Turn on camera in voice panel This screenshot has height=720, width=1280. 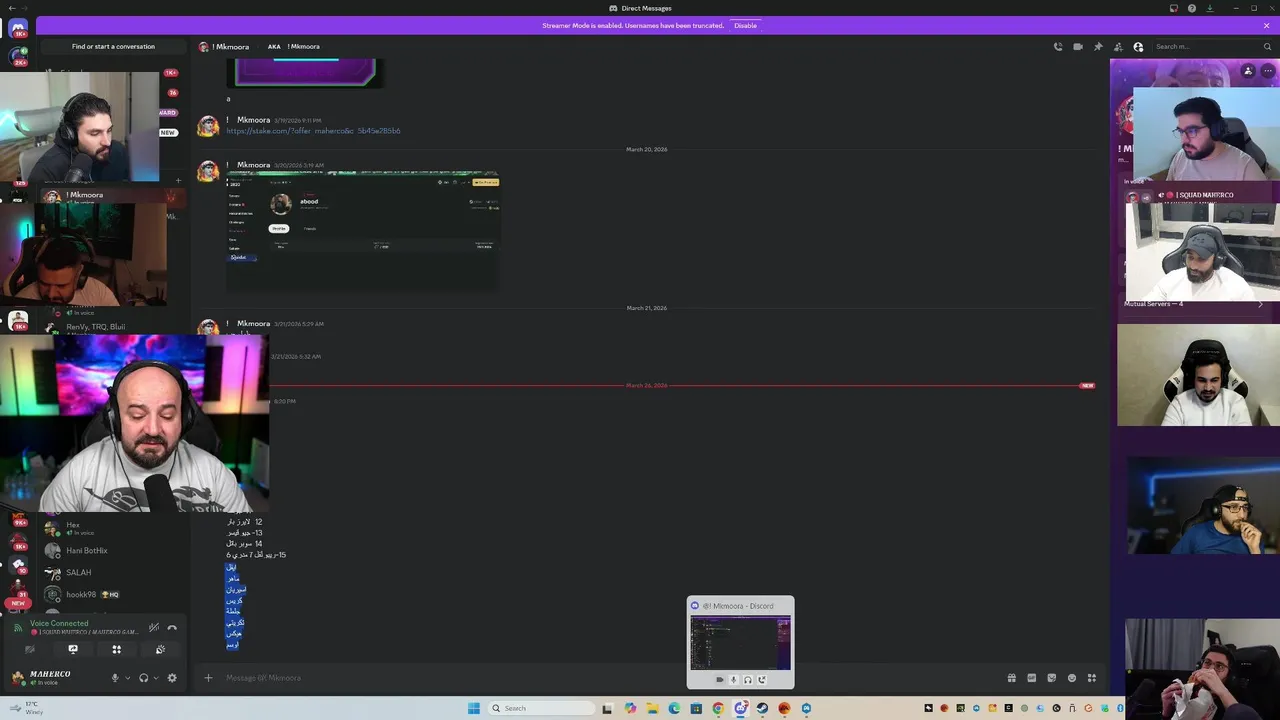coord(29,649)
